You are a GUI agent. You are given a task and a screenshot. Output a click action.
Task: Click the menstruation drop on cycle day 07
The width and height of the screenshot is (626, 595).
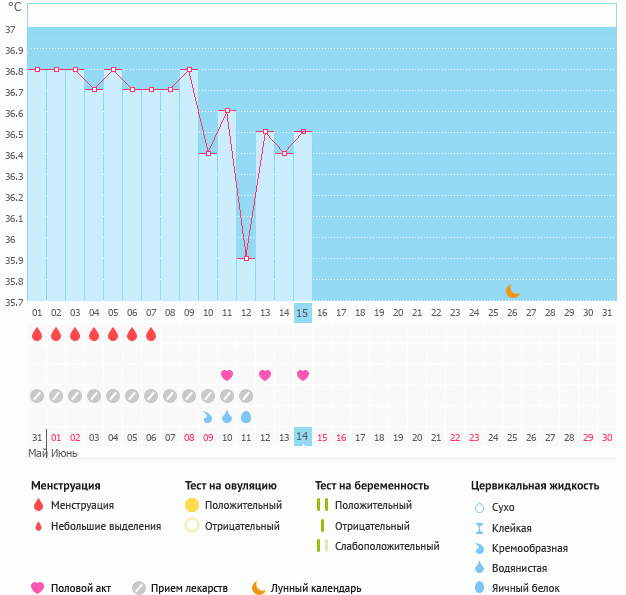click(151, 334)
